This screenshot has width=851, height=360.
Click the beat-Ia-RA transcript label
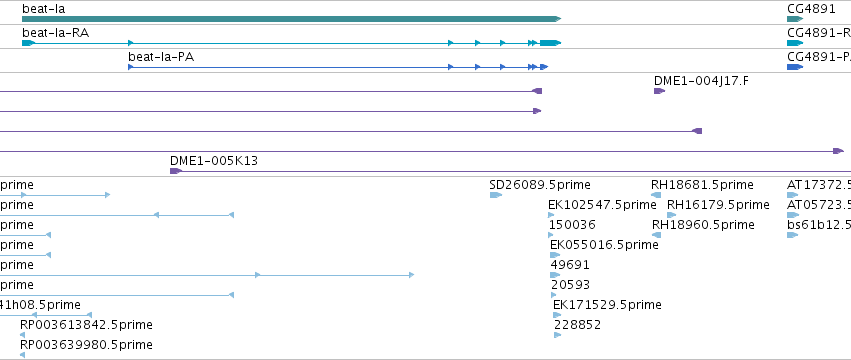click(56, 33)
